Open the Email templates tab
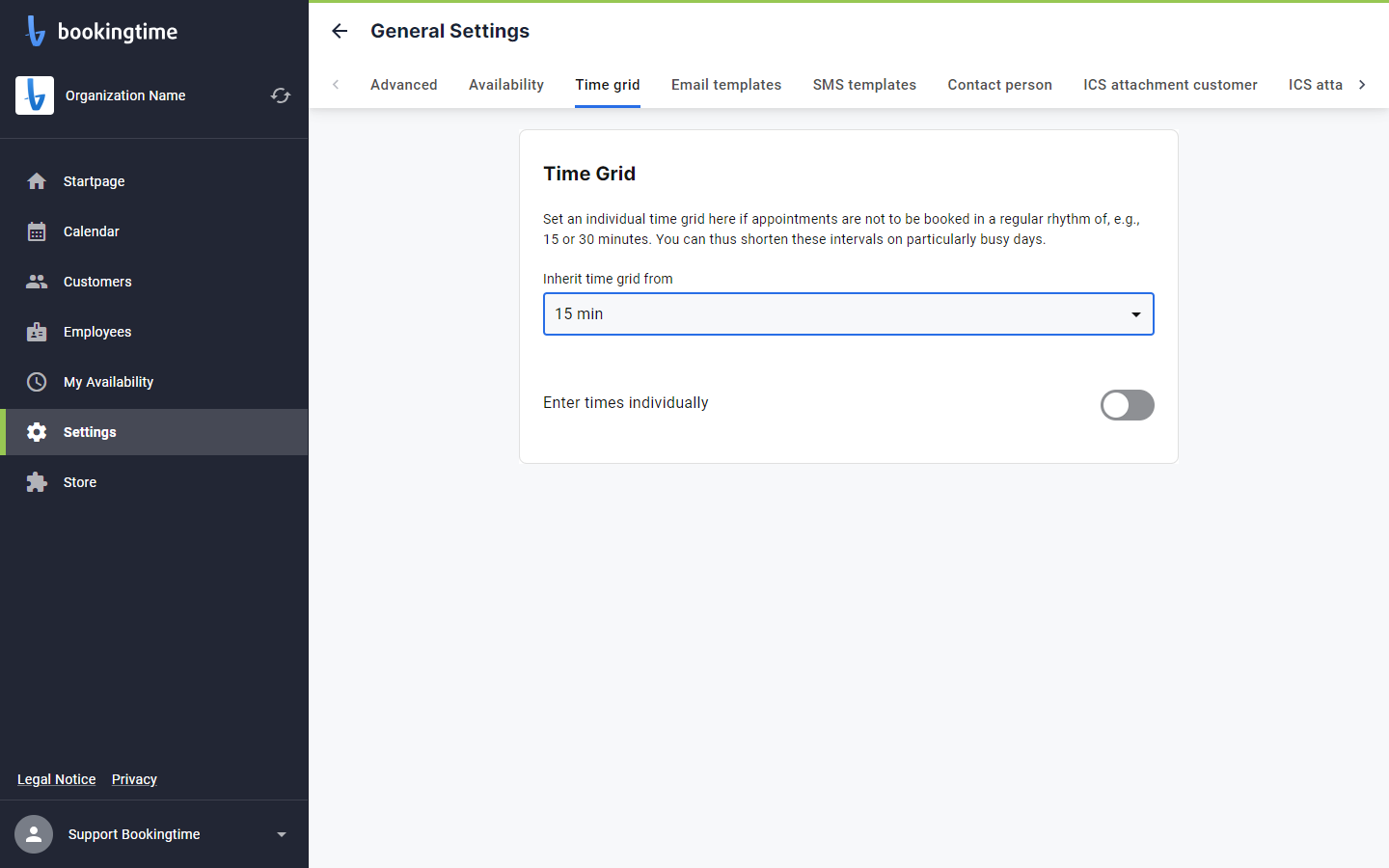Screen dimensions: 1389x868 pyautogui.click(x=726, y=85)
